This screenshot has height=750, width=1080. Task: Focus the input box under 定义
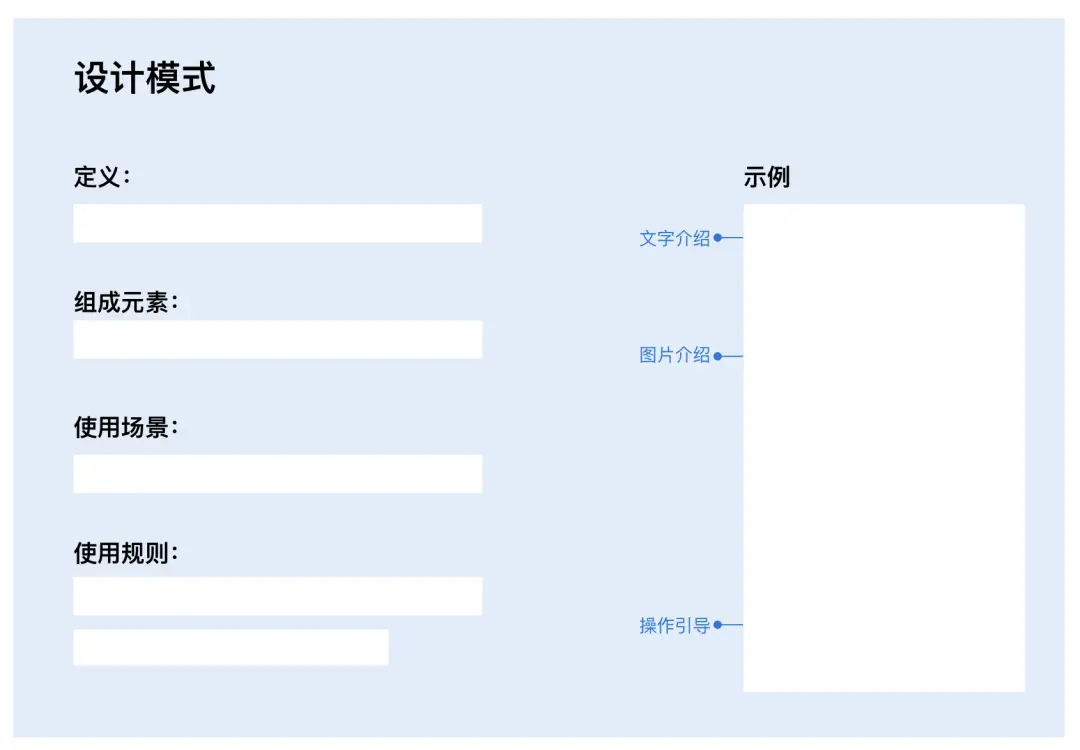tap(277, 223)
